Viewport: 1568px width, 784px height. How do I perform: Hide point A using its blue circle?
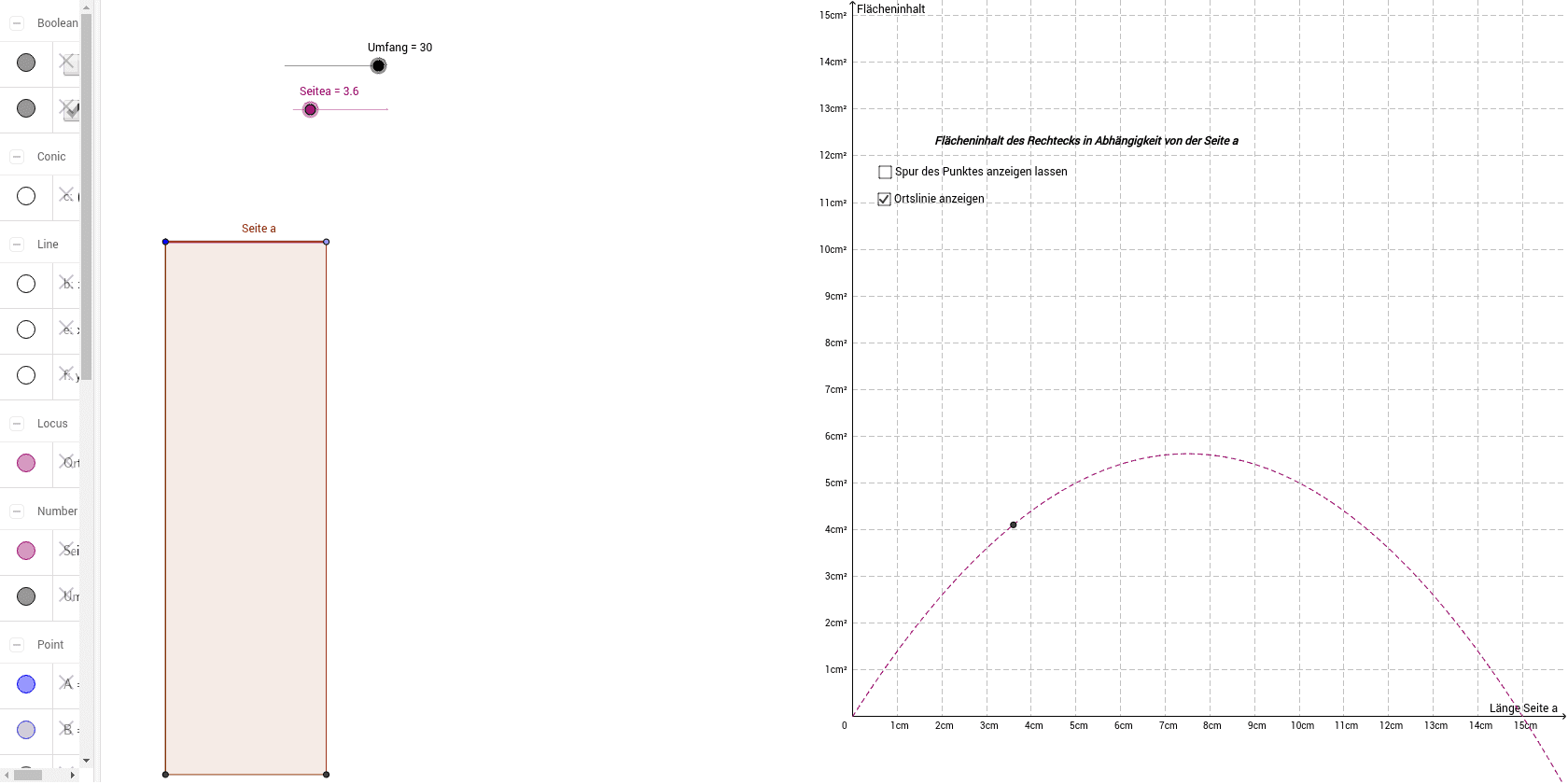[x=26, y=684]
